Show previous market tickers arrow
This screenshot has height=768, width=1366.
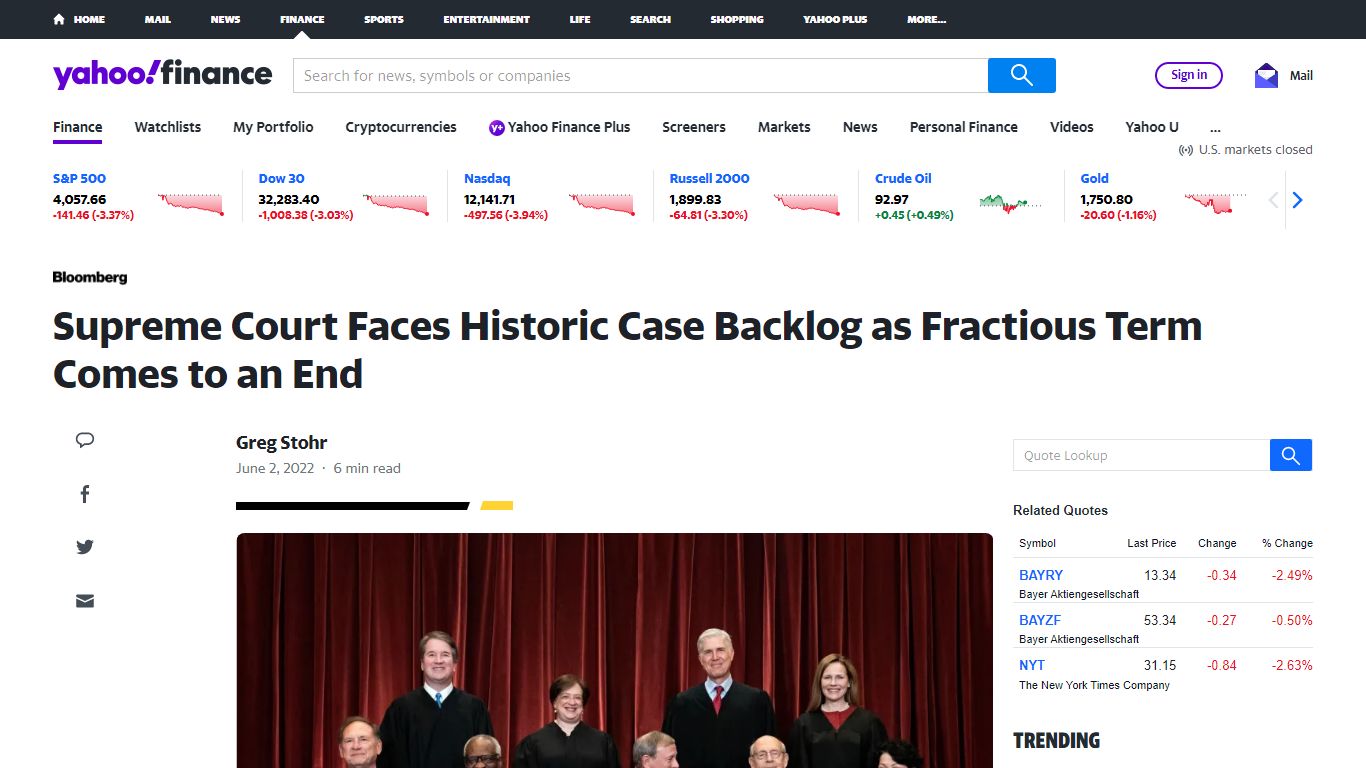pyautogui.click(x=1273, y=200)
